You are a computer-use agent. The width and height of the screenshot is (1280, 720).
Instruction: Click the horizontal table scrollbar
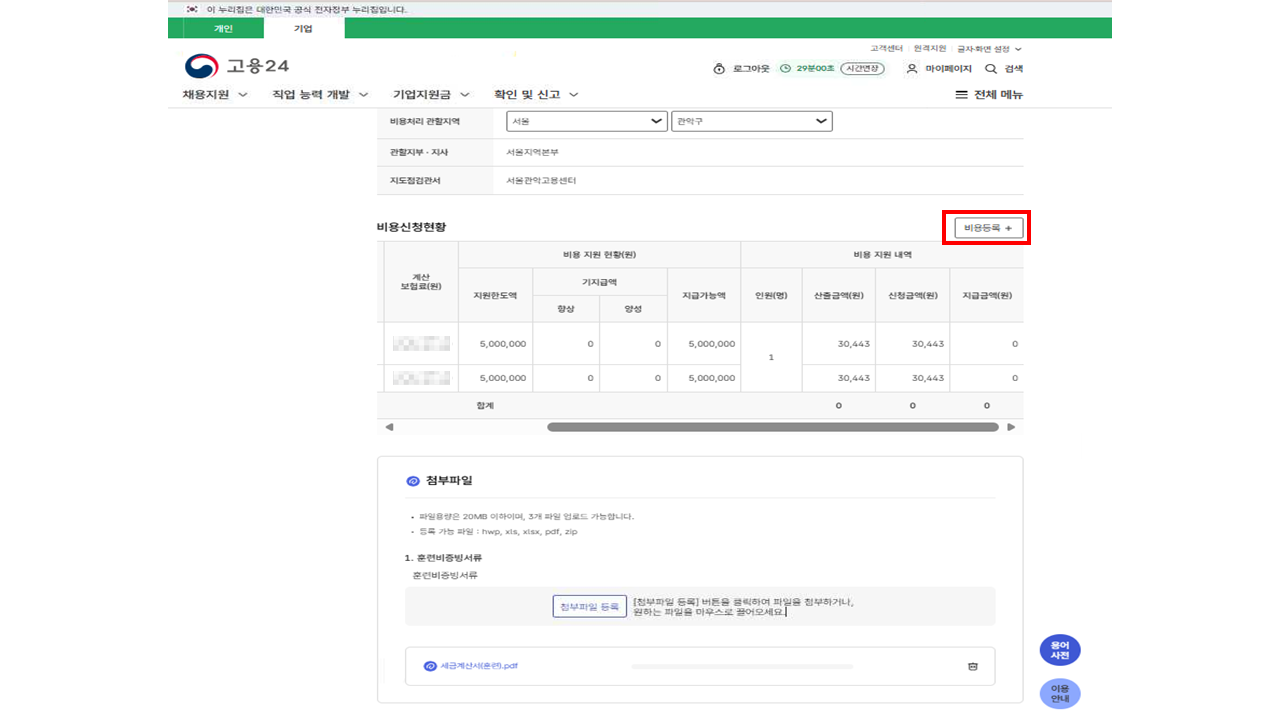tap(772, 427)
